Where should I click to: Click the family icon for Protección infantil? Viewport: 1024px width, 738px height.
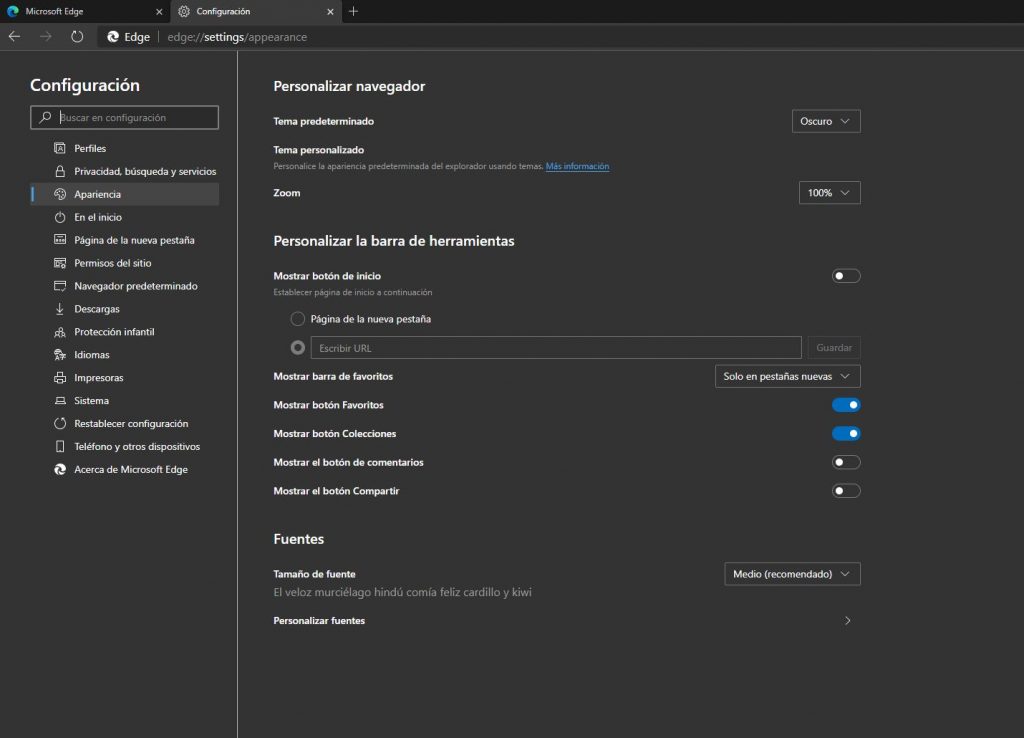coord(60,332)
